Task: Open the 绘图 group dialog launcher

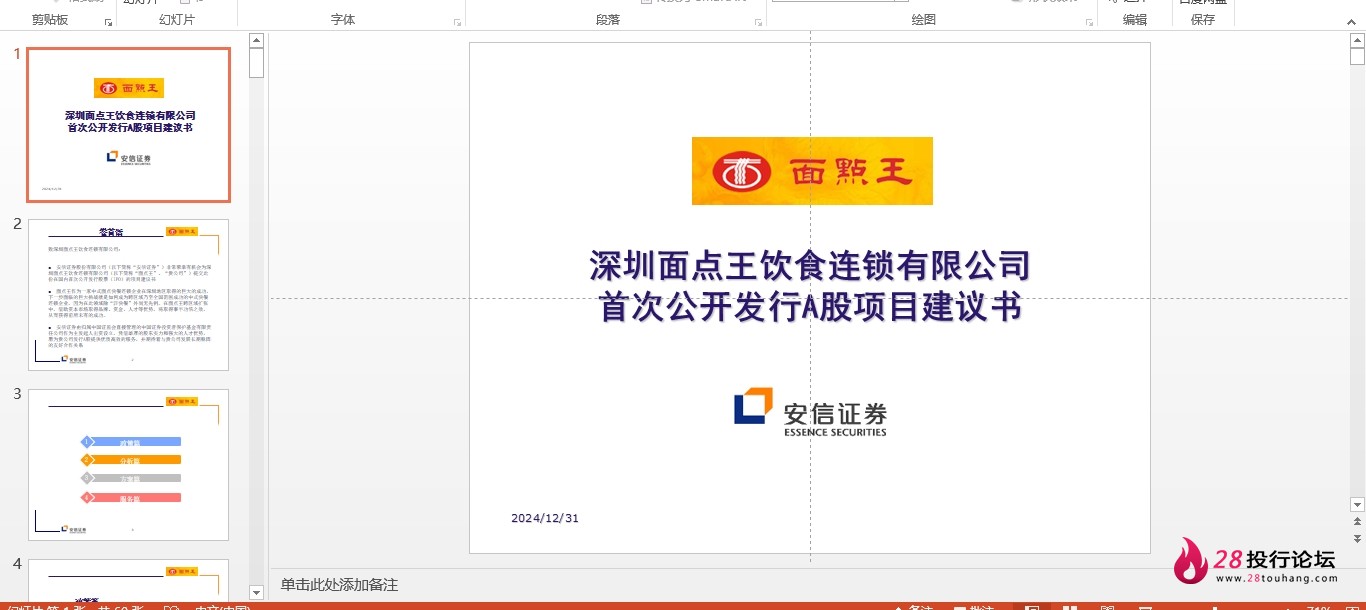Action: tap(1088, 22)
